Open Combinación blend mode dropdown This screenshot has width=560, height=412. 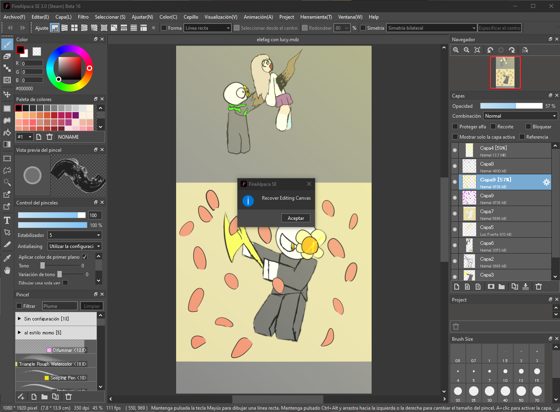pos(520,116)
